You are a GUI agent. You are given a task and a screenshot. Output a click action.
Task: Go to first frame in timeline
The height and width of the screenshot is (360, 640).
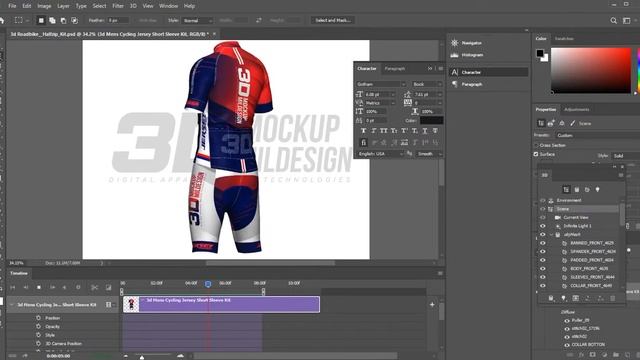13,288
